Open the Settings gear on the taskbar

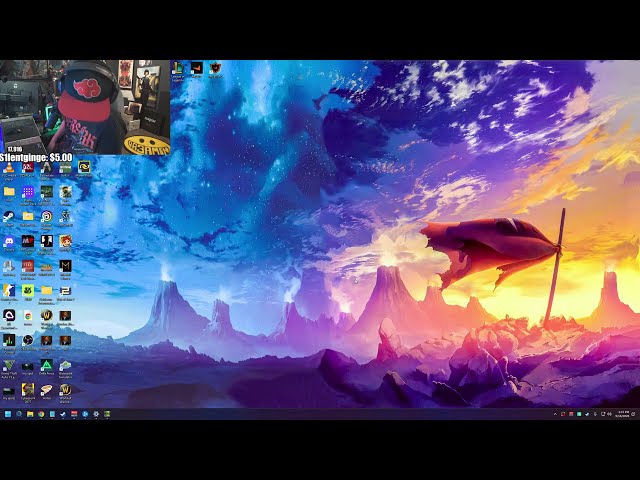coord(96,414)
